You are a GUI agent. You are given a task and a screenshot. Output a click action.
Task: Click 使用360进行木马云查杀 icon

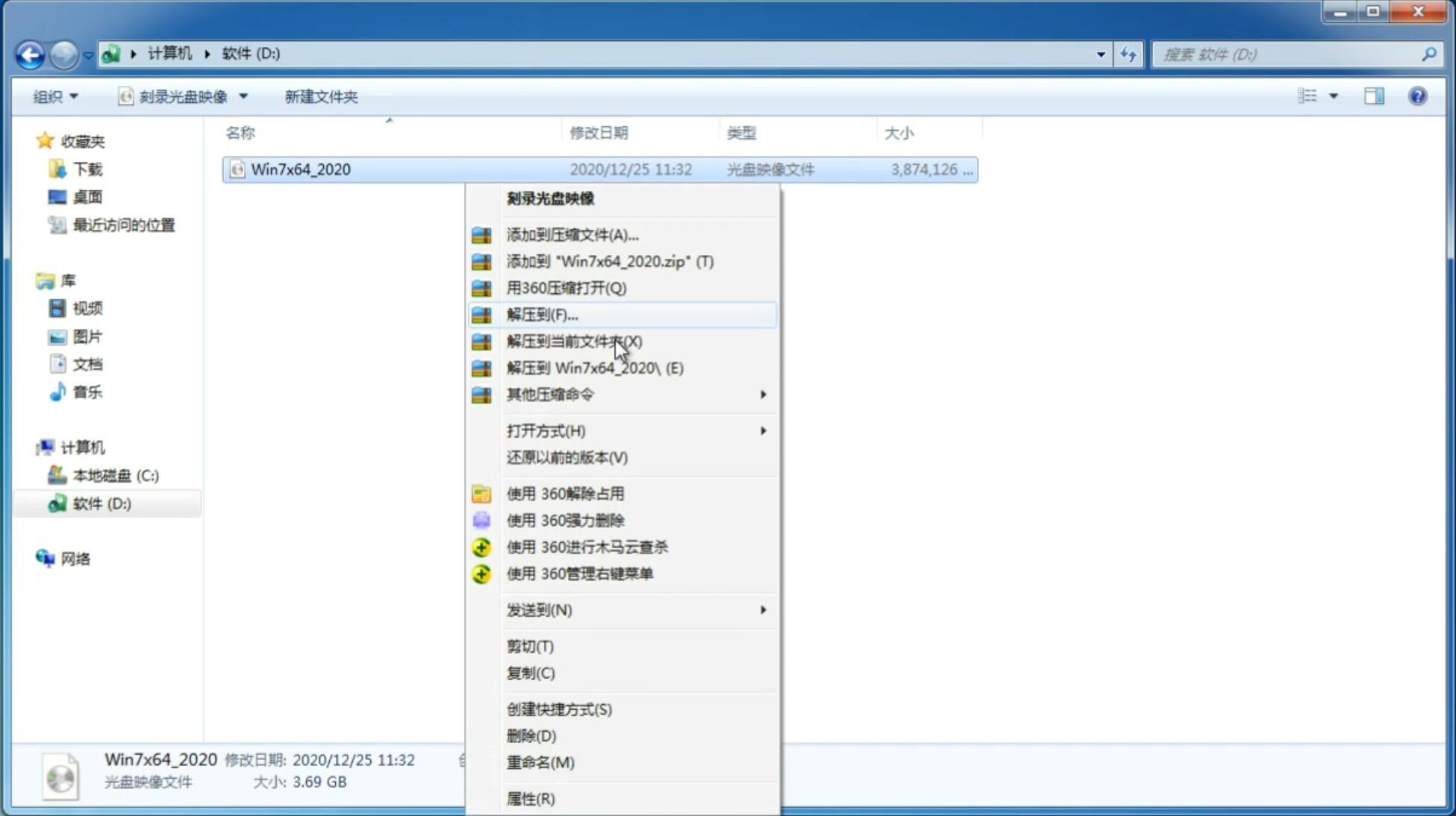(481, 547)
